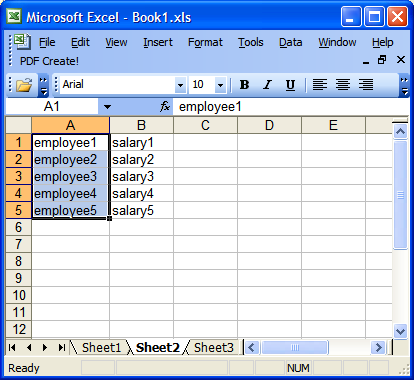
Task: Click the horizontal scrollbar thumb
Action: click(295, 348)
